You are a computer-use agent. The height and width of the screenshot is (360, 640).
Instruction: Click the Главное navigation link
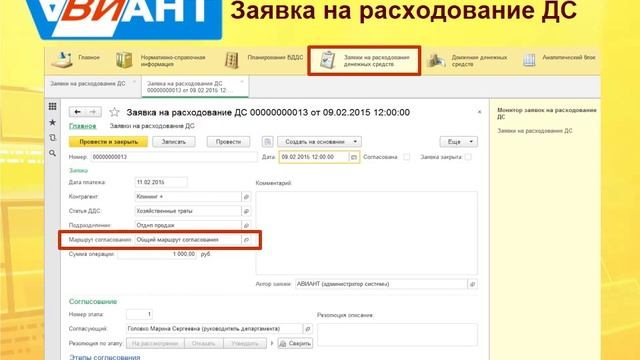82,126
